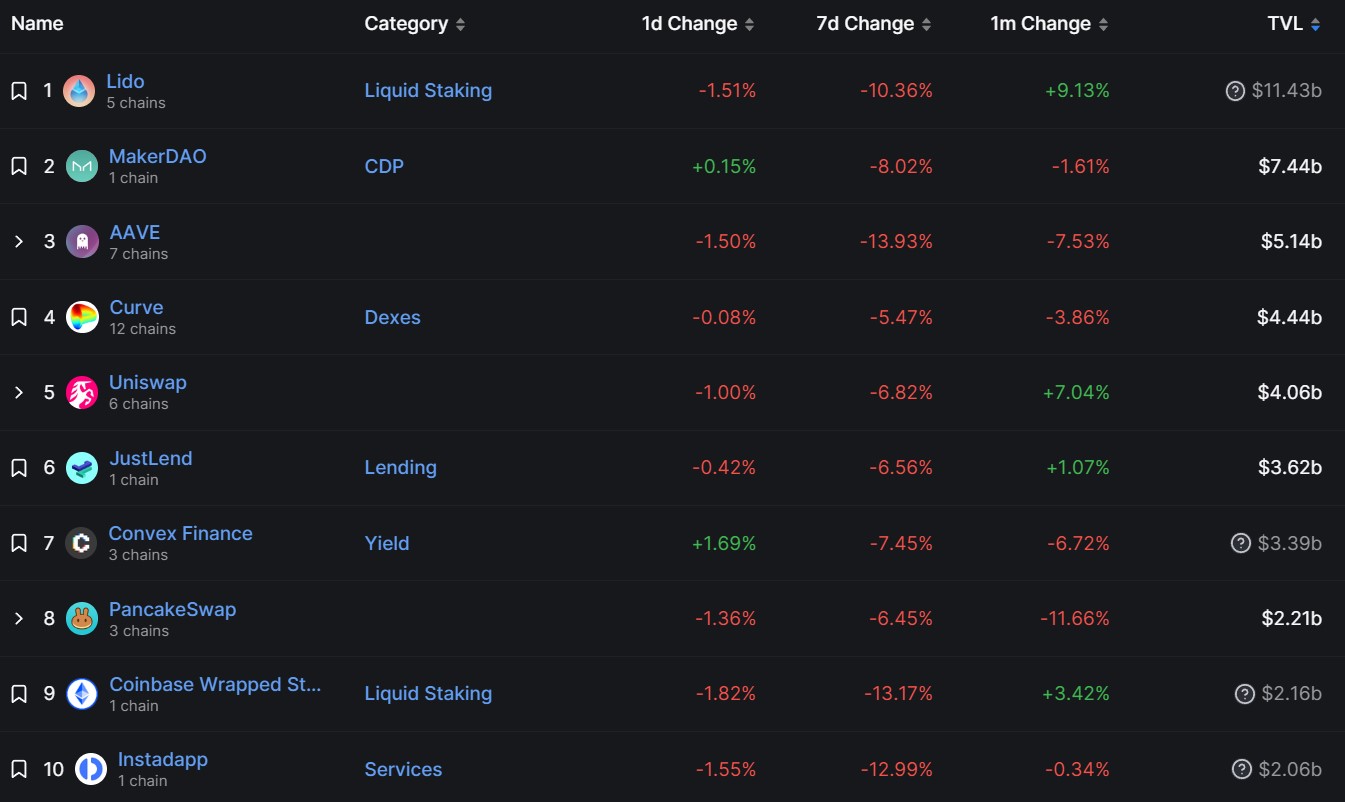The height and width of the screenshot is (802, 1345).
Task: Expand the AAVE row chevron
Action: 19,241
